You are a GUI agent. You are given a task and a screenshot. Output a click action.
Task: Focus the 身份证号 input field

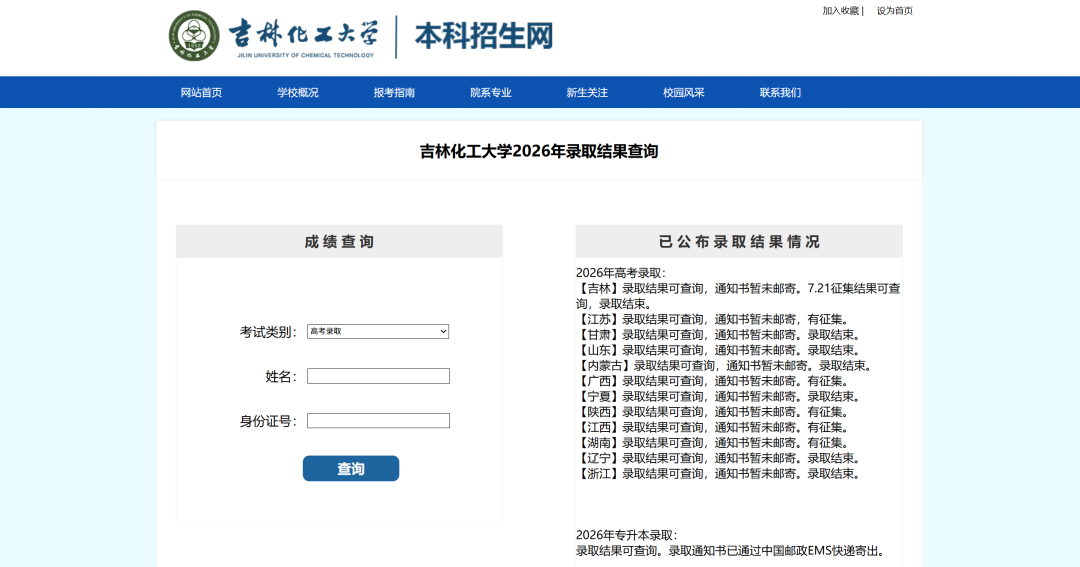[x=378, y=421]
